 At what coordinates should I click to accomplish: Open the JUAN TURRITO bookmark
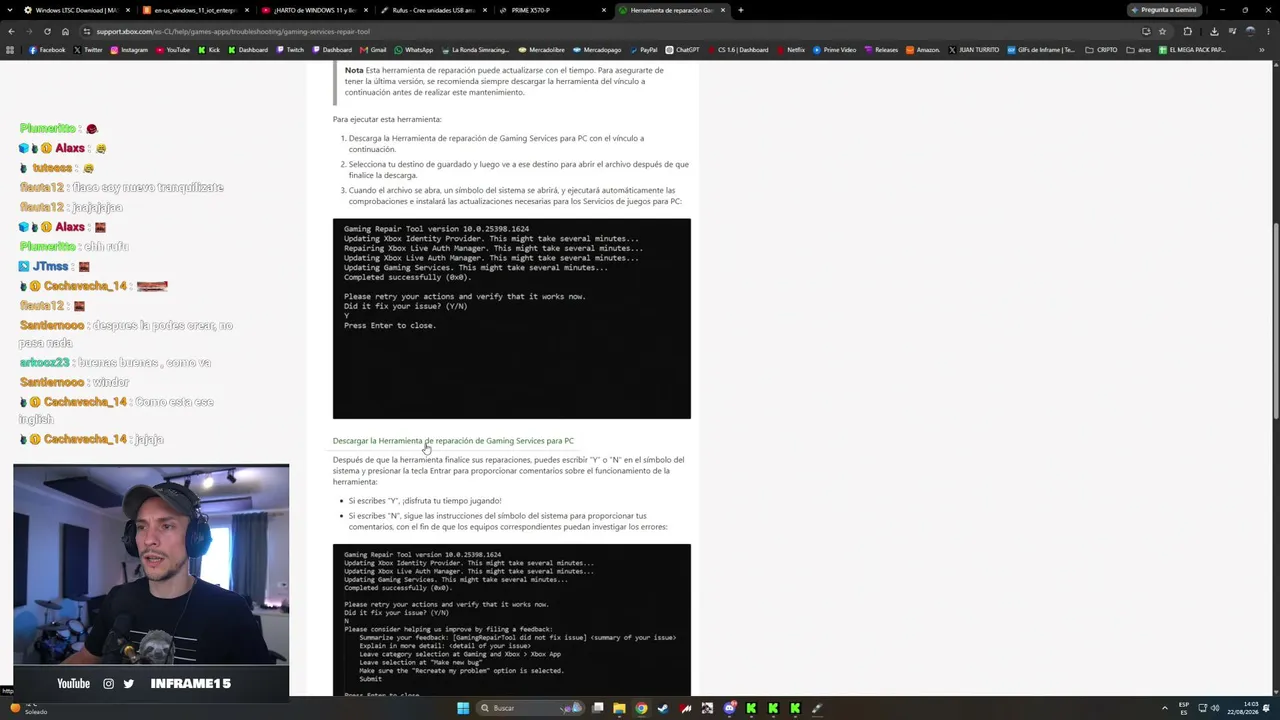[973, 50]
